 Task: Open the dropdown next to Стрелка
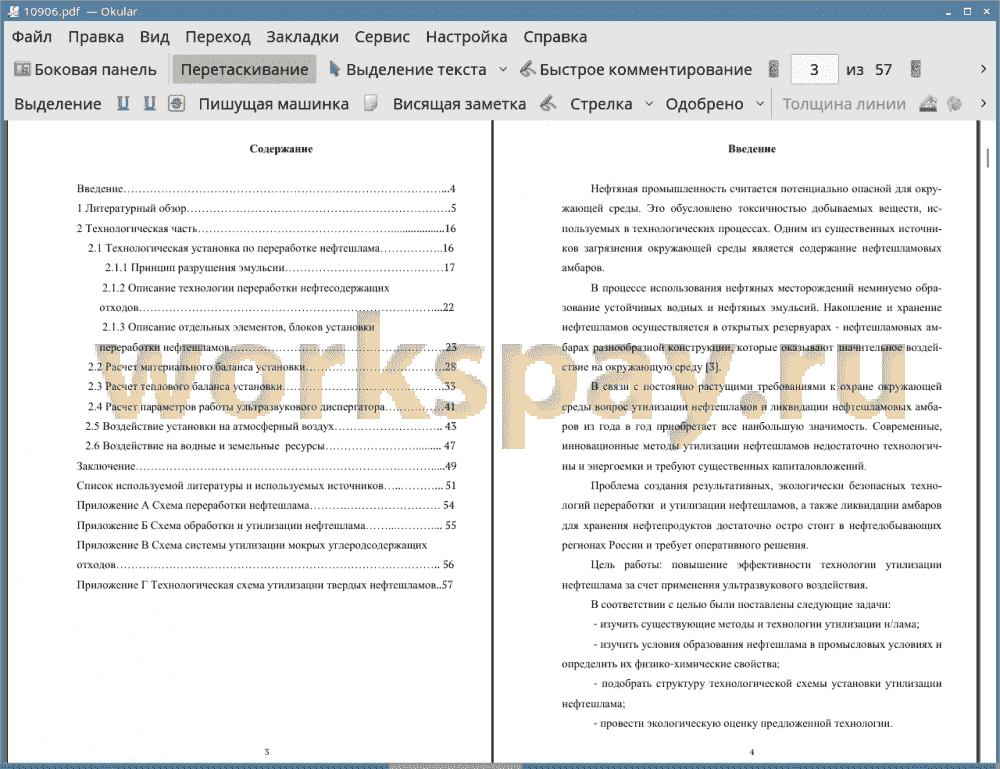click(649, 103)
